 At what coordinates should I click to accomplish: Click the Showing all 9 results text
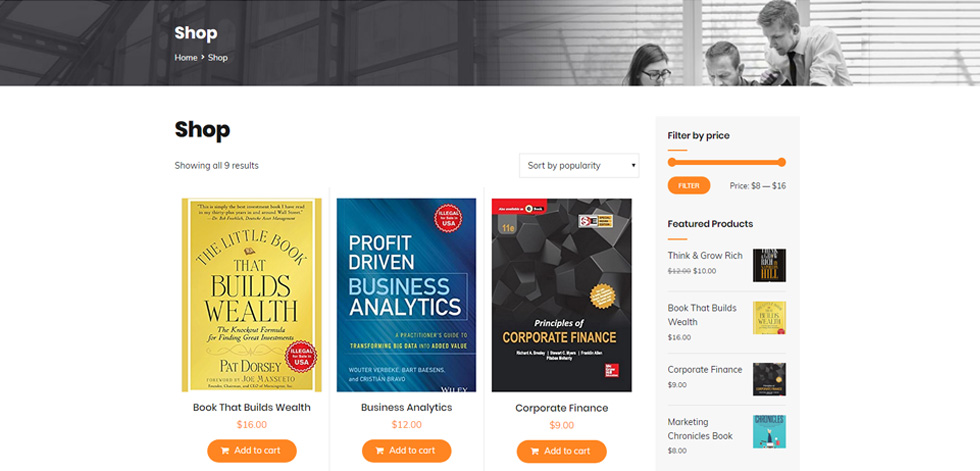tap(216, 166)
